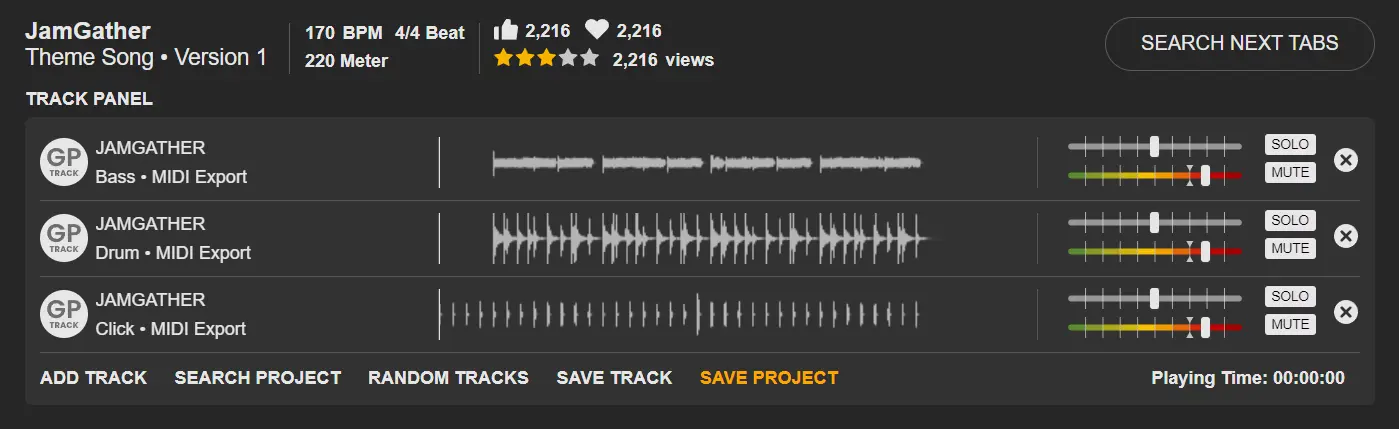Click SAVE PROJECT

(x=769, y=378)
